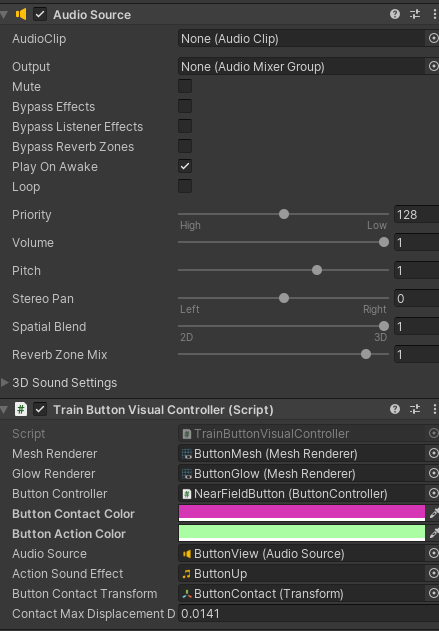
Task: Click the Pitch slider handle
Action: click(x=317, y=270)
